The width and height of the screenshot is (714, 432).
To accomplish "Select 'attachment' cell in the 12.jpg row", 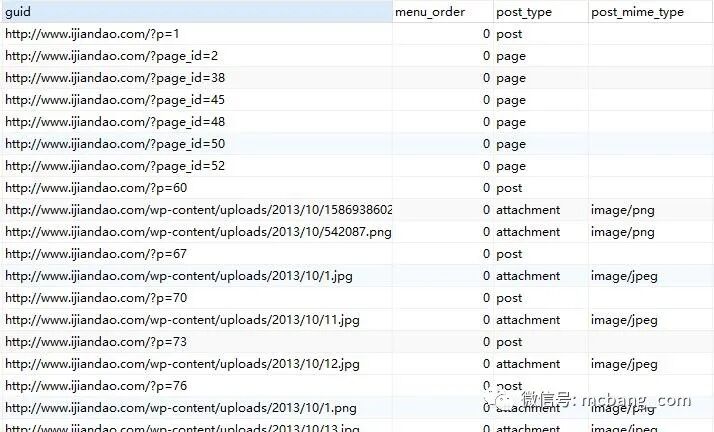I will [x=541, y=364].
